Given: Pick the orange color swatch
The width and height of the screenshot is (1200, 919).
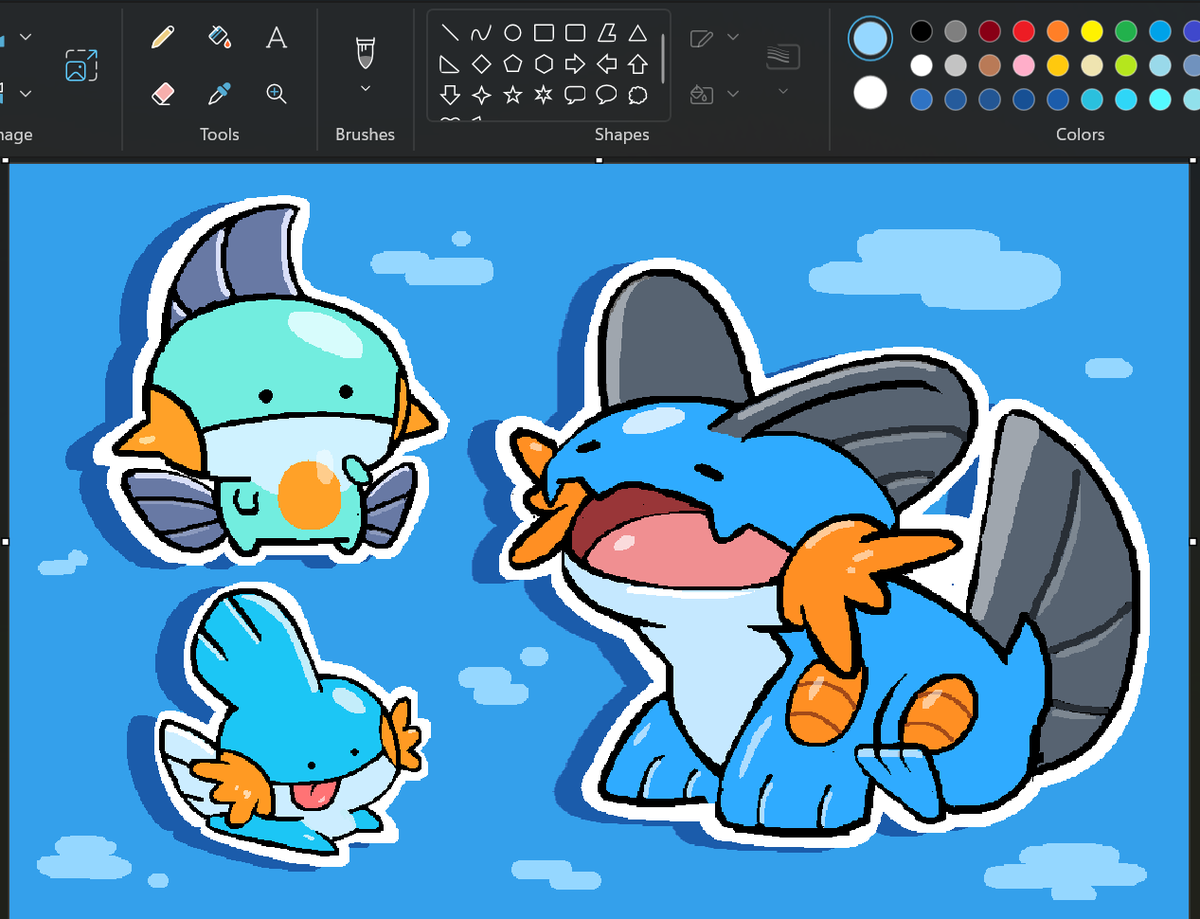Looking at the screenshot, I should click(x=1057, y=31).
